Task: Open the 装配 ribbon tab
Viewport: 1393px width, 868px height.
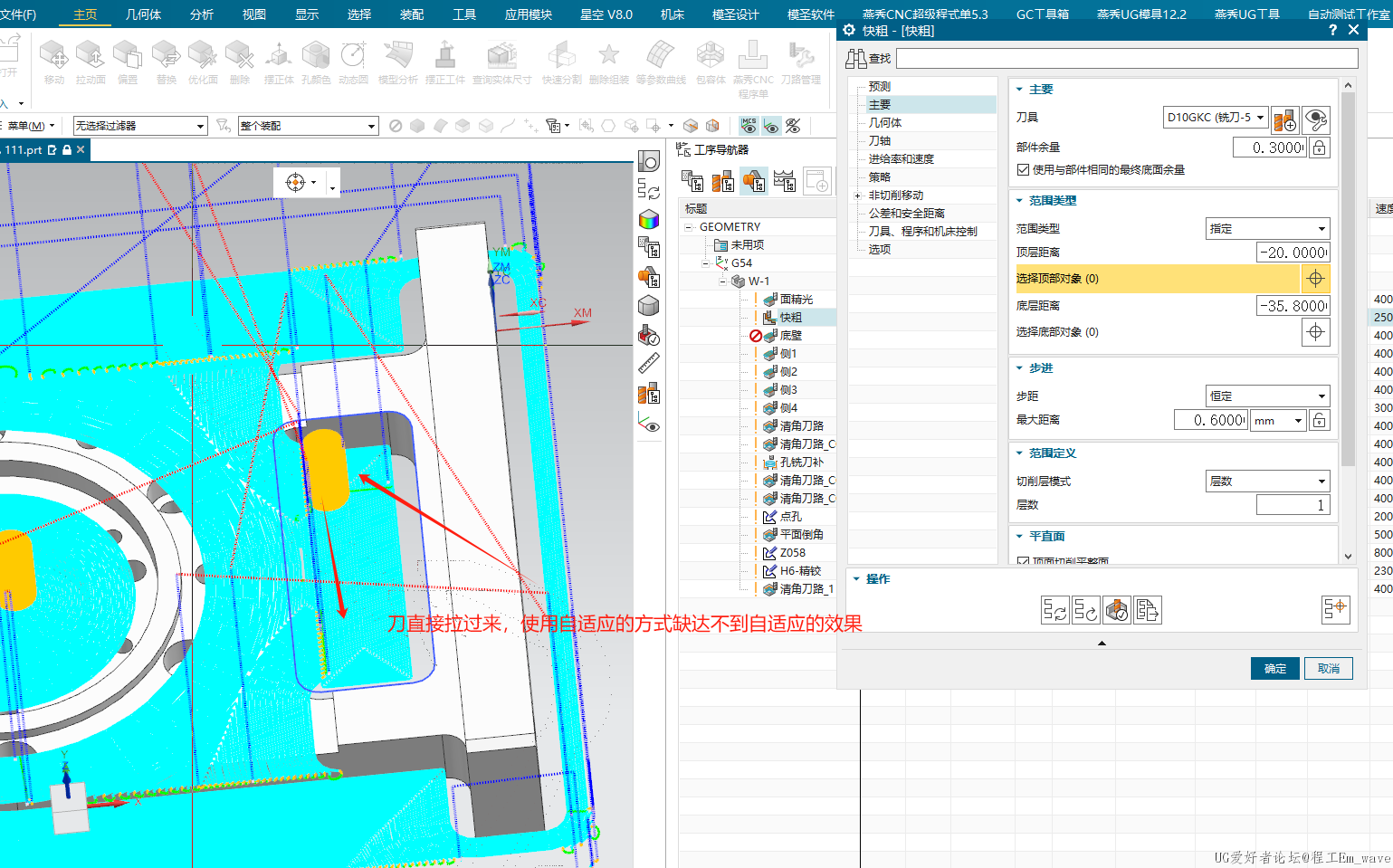Action: click(x=412, y=14)
